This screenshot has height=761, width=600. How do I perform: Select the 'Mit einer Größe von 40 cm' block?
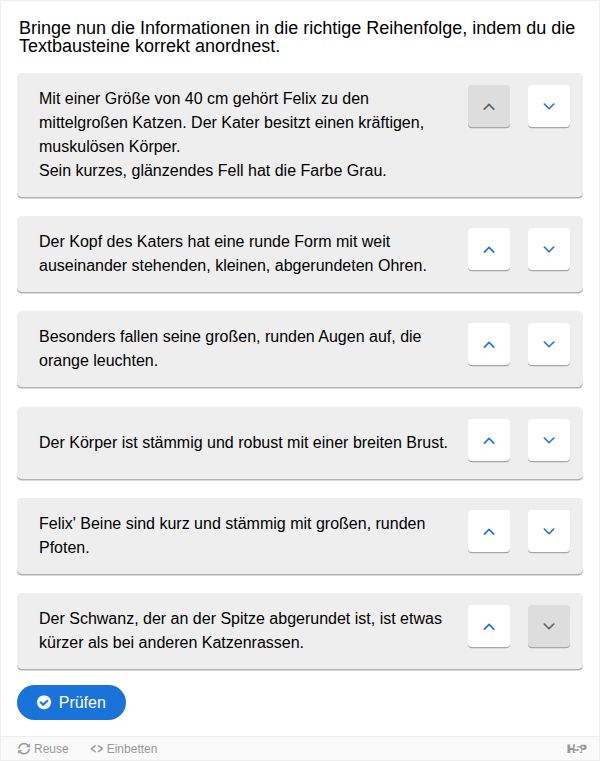point(300,135)
